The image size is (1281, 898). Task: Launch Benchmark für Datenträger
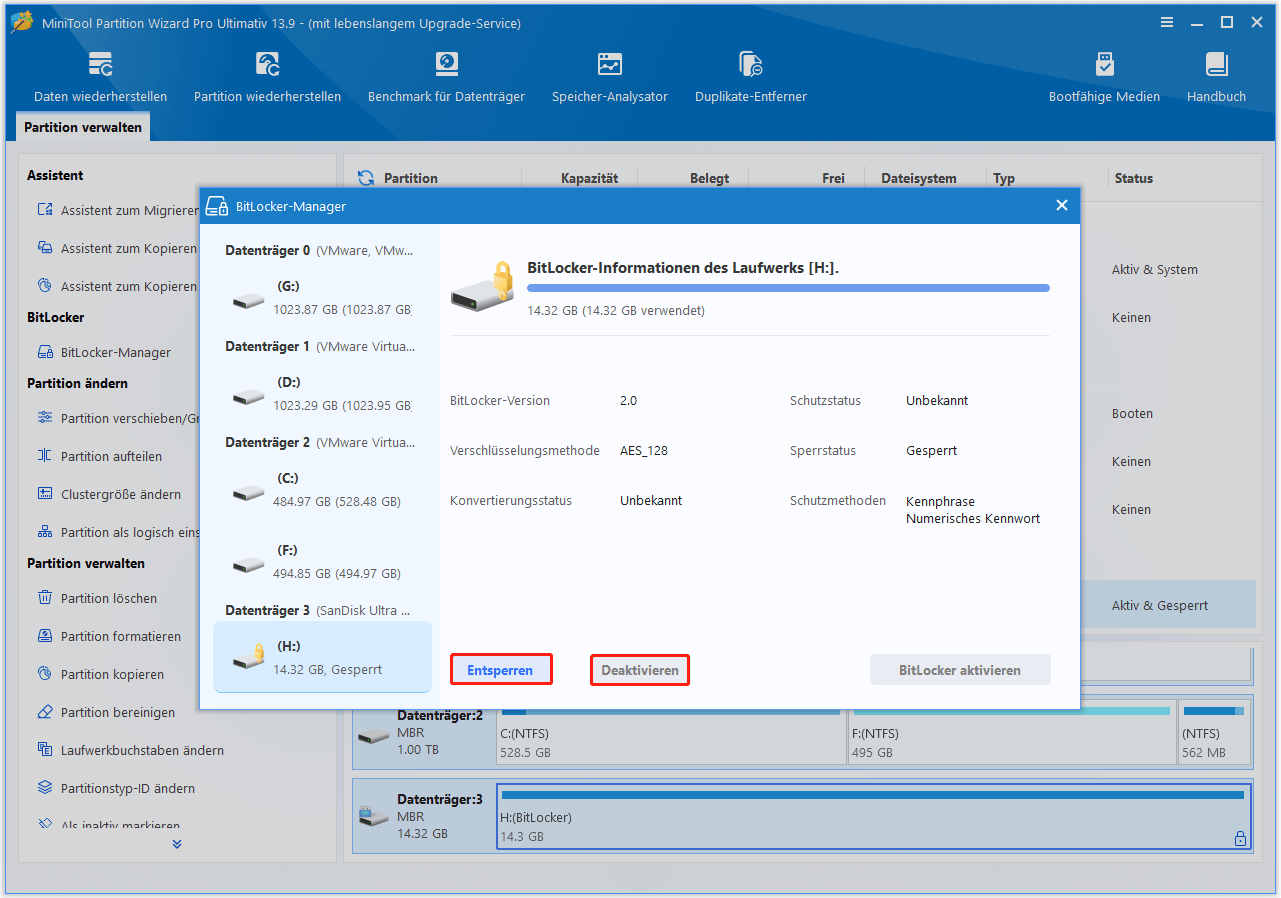446,78
